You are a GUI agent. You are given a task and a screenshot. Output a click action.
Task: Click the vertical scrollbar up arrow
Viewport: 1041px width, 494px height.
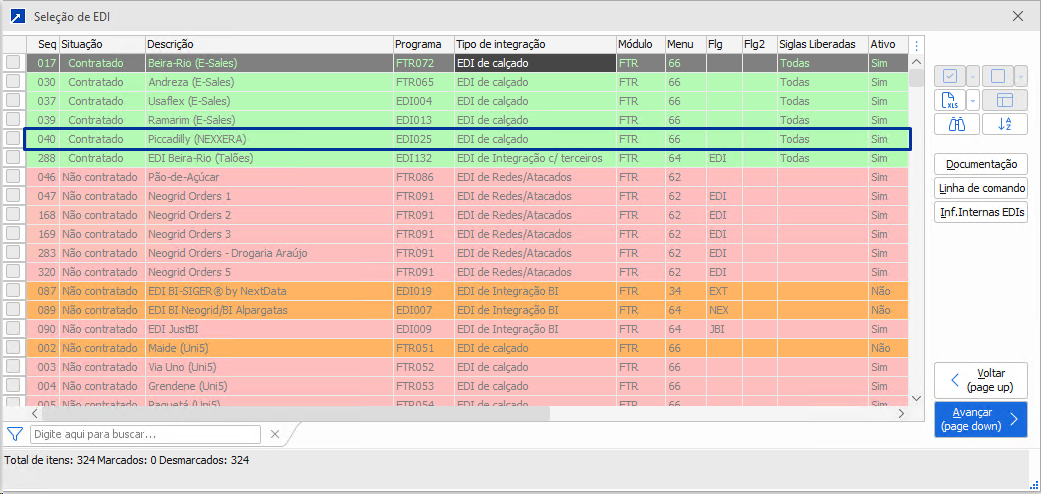tap(916, 62)
